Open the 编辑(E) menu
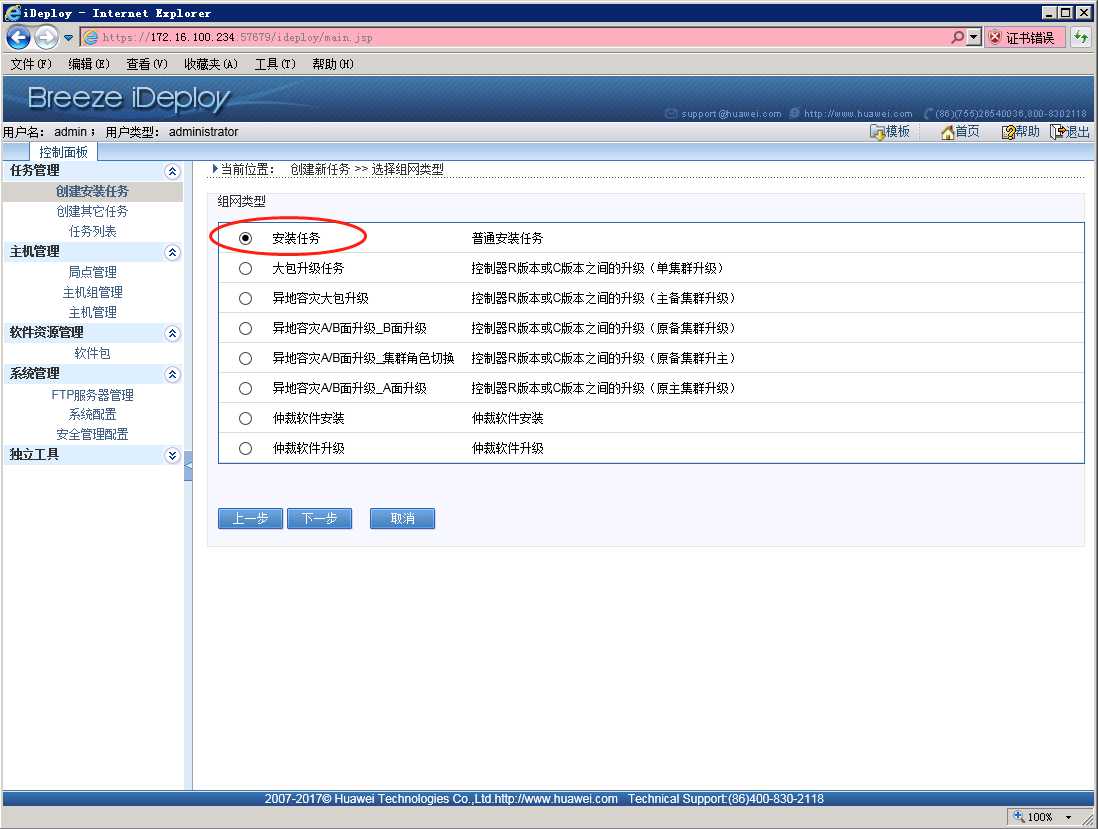 coord(88,64)
